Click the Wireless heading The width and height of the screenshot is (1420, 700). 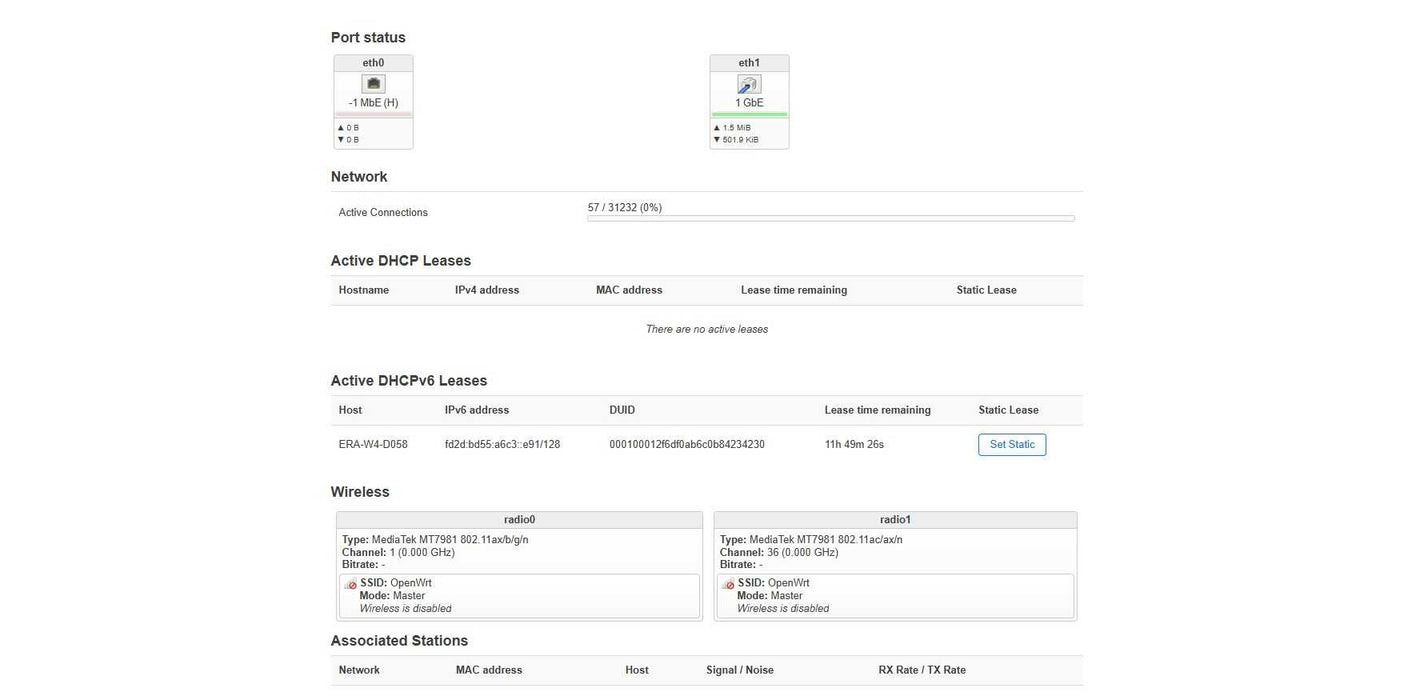tap(360, 492)
